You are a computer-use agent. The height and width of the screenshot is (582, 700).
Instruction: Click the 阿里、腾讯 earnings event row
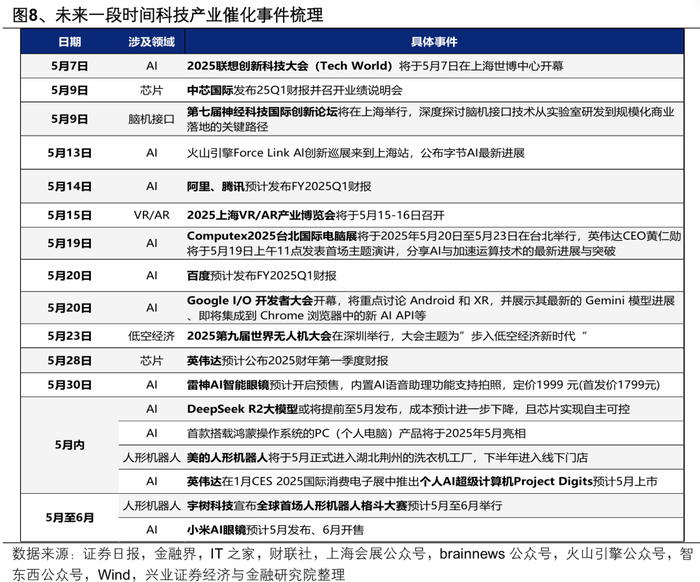(x=352, y=186)
